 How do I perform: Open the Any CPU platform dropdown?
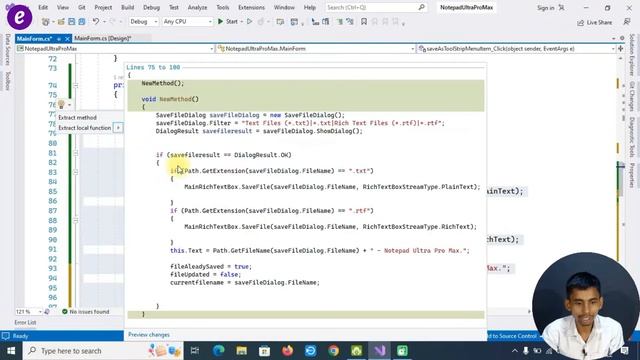click(187, 22)
